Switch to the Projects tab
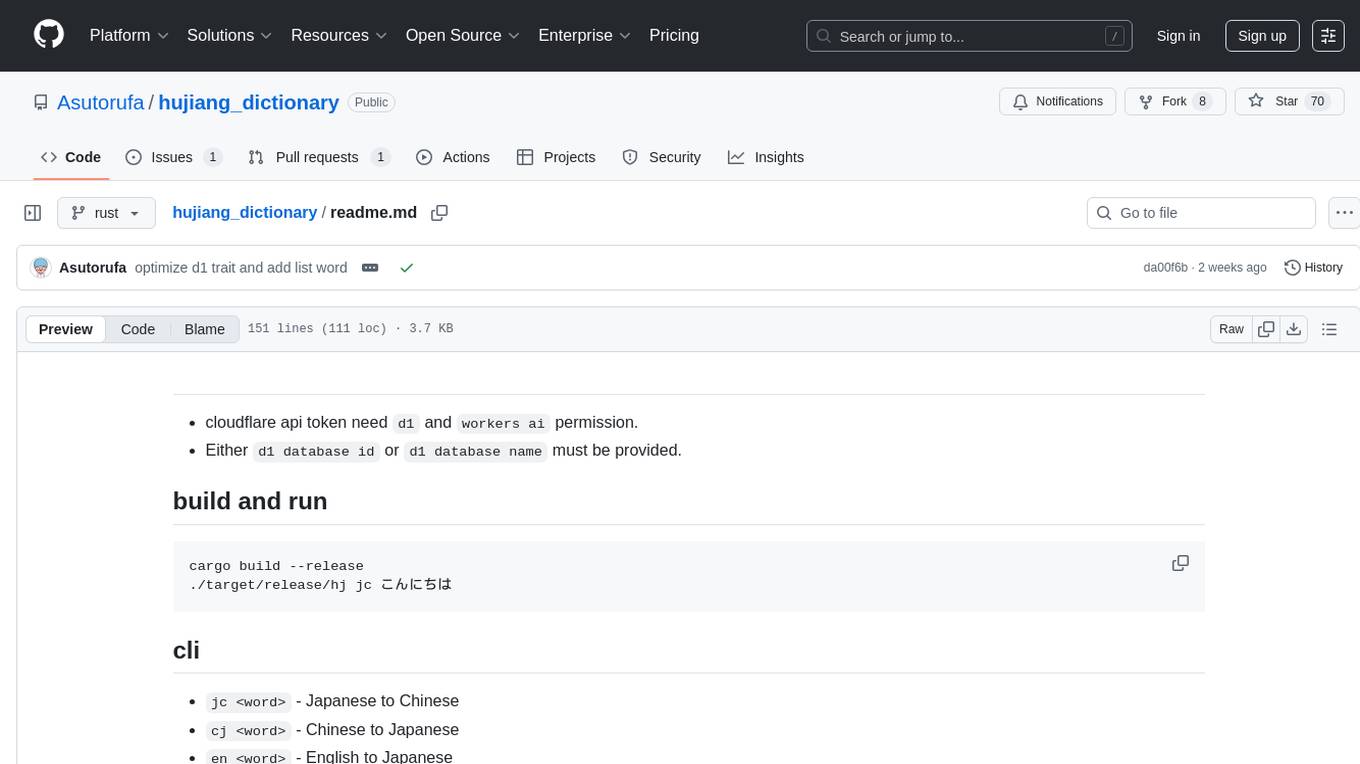Viewport: 1360px width, 764px height. coord(556,157)
